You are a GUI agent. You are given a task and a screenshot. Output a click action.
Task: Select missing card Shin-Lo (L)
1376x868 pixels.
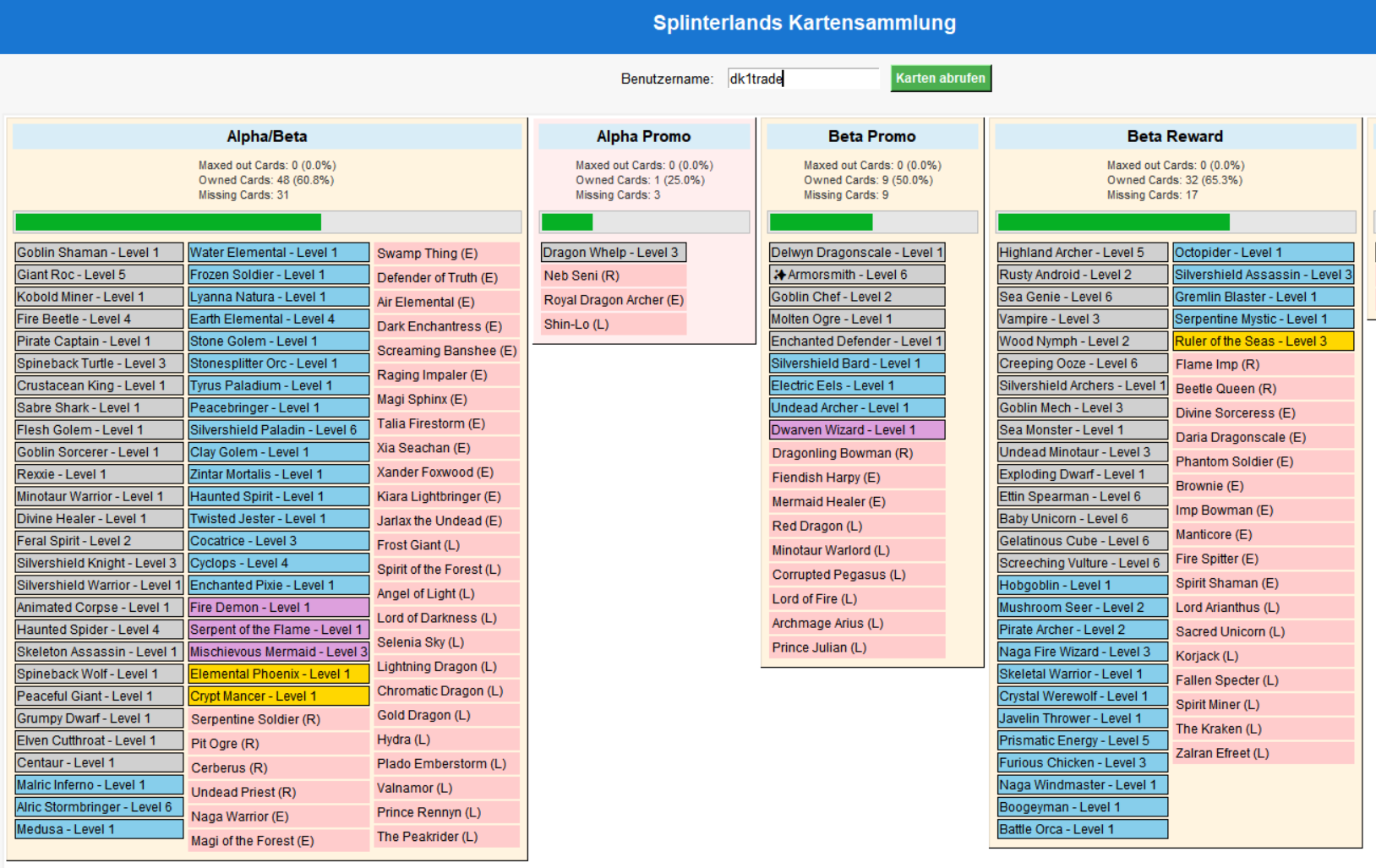pos(614,325)
